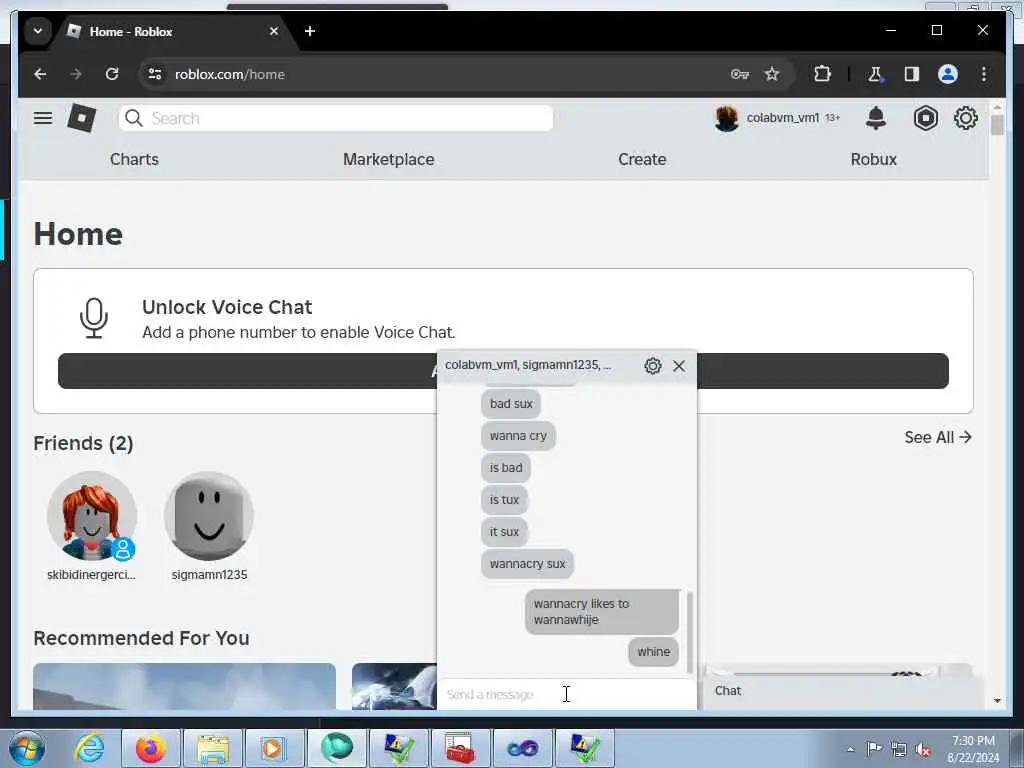Open chat window settings gear
The height and width of the screenshot is (768, 1024).
652,366
